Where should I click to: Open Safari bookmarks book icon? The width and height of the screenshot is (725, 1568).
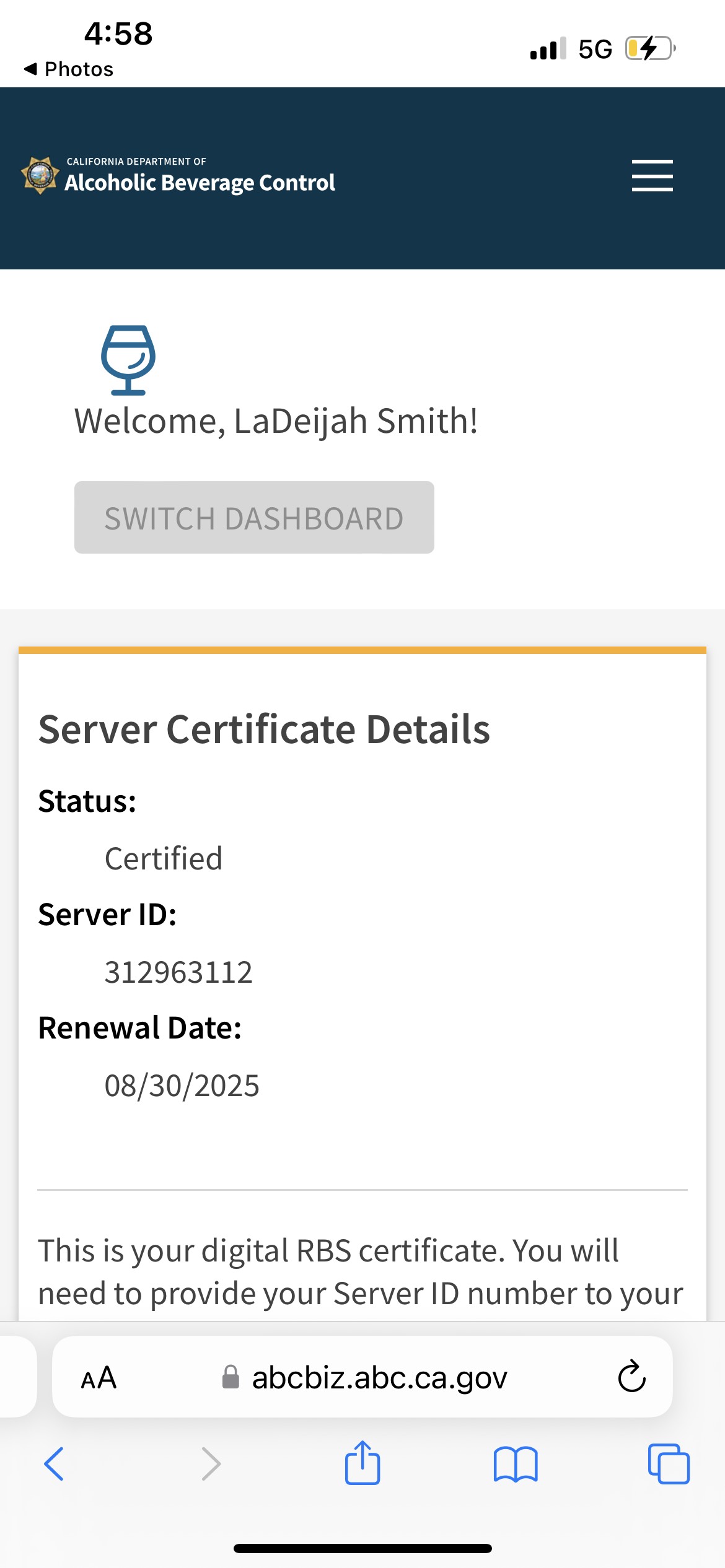pyautogui.click(x=516, y=1464)
